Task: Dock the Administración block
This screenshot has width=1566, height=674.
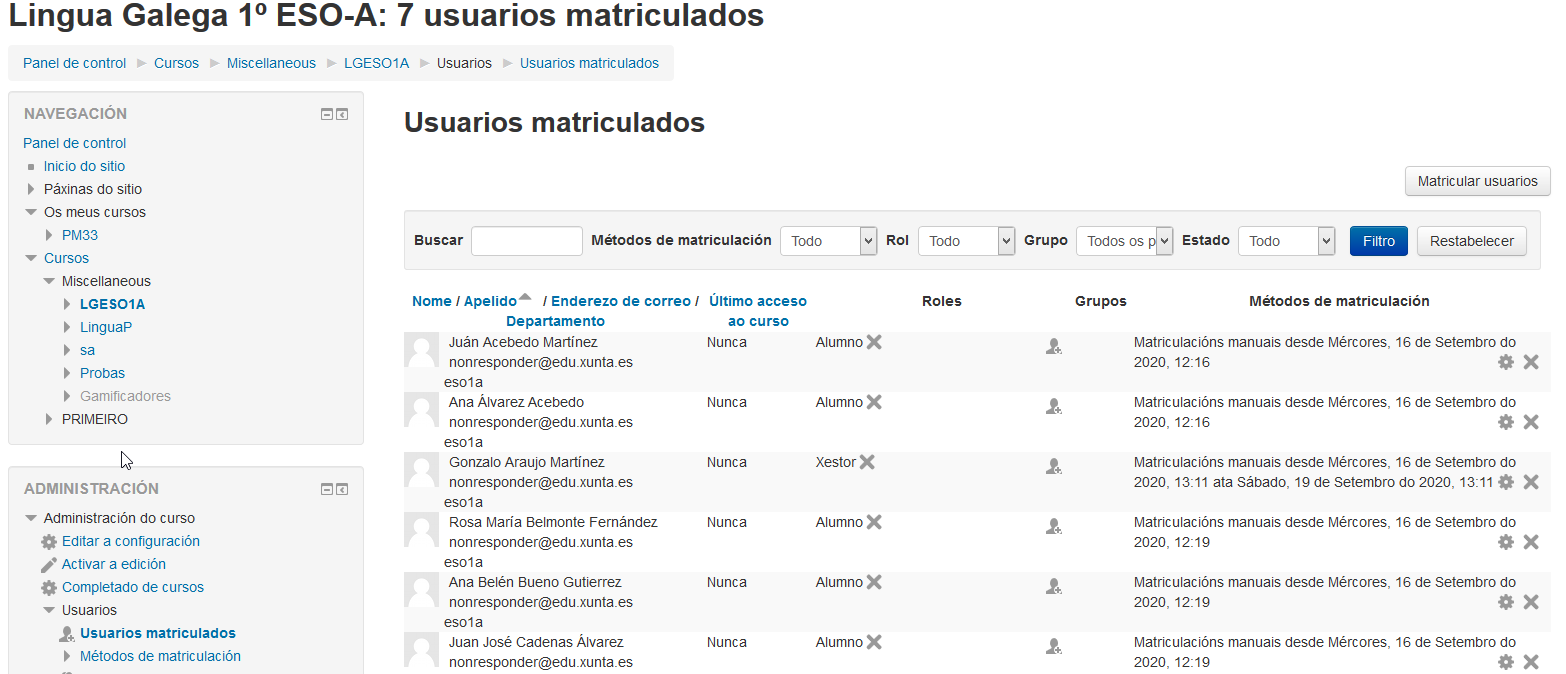Action: coord(342,489)
